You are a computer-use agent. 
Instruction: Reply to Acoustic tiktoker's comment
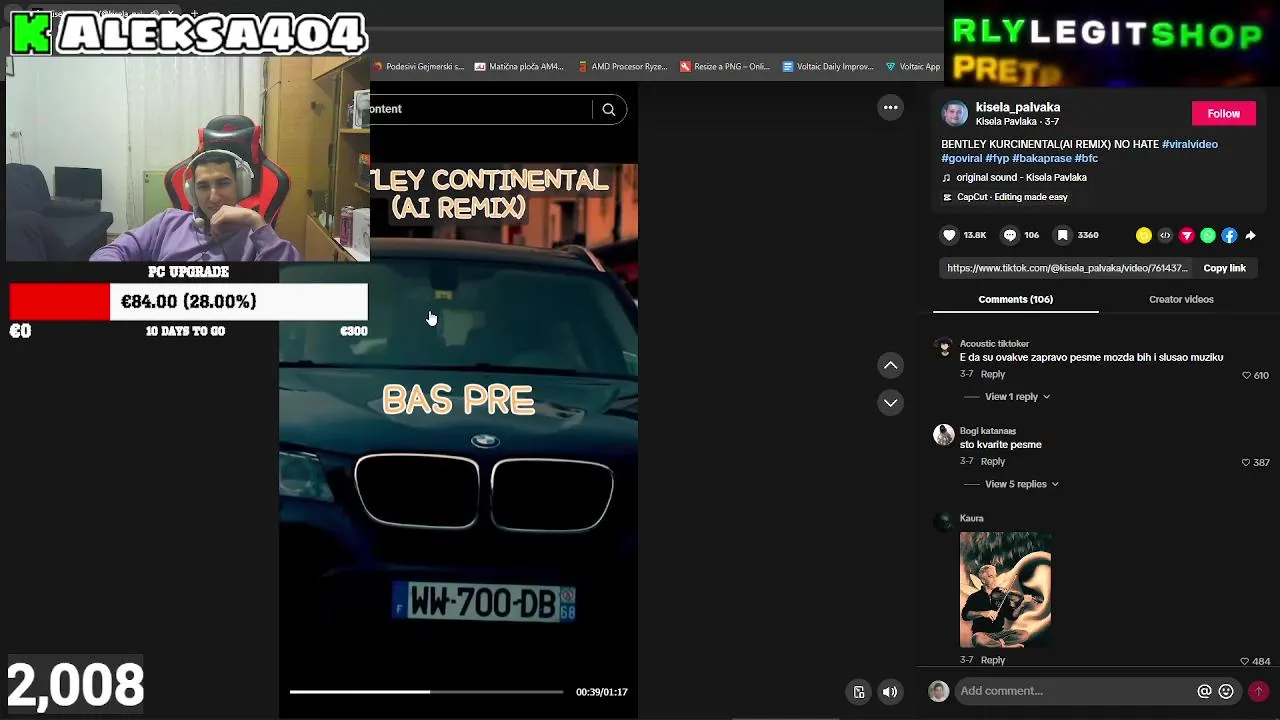[x=992, y=374]
